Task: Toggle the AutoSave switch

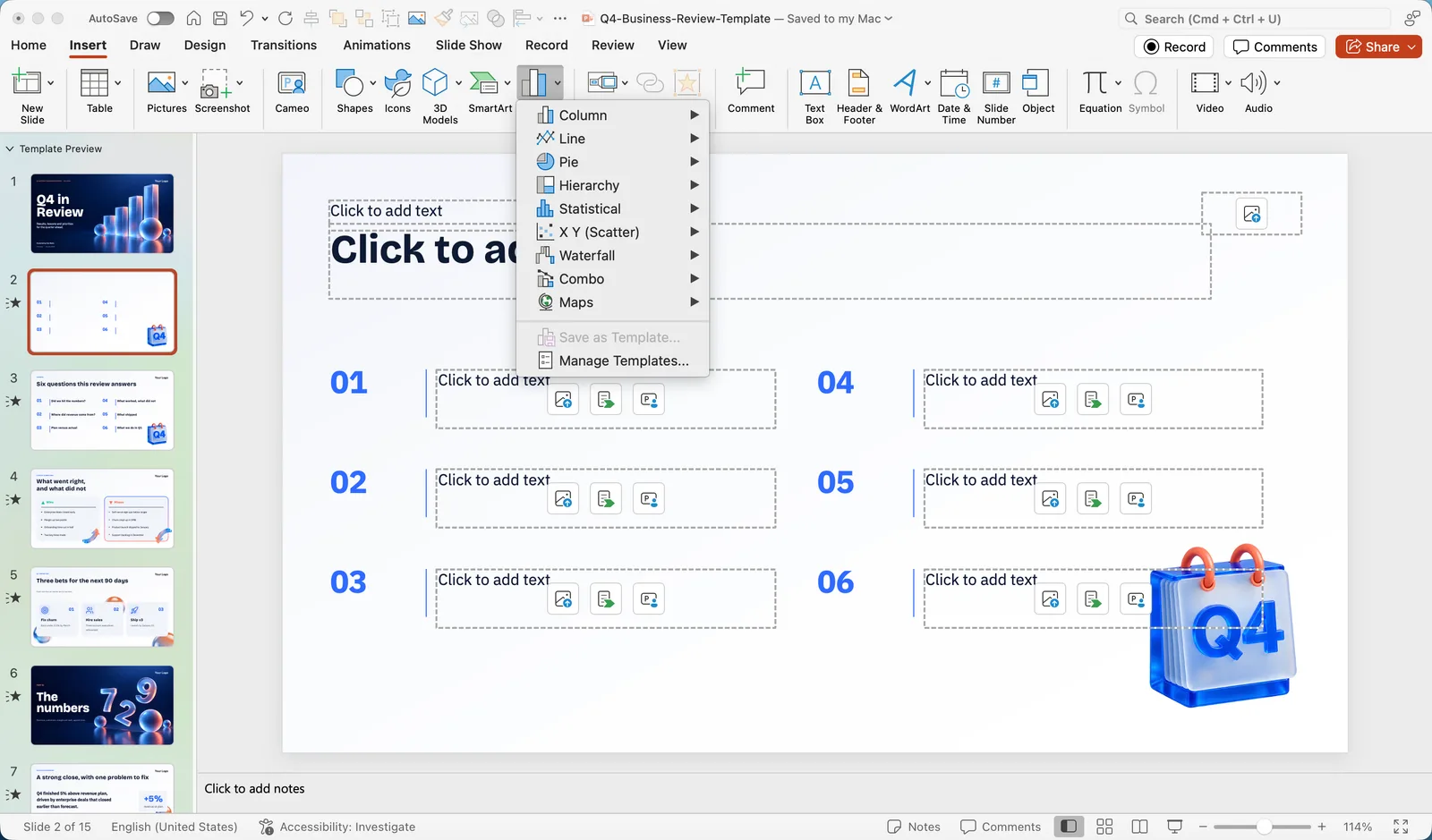Action: [x=160, y=18]
